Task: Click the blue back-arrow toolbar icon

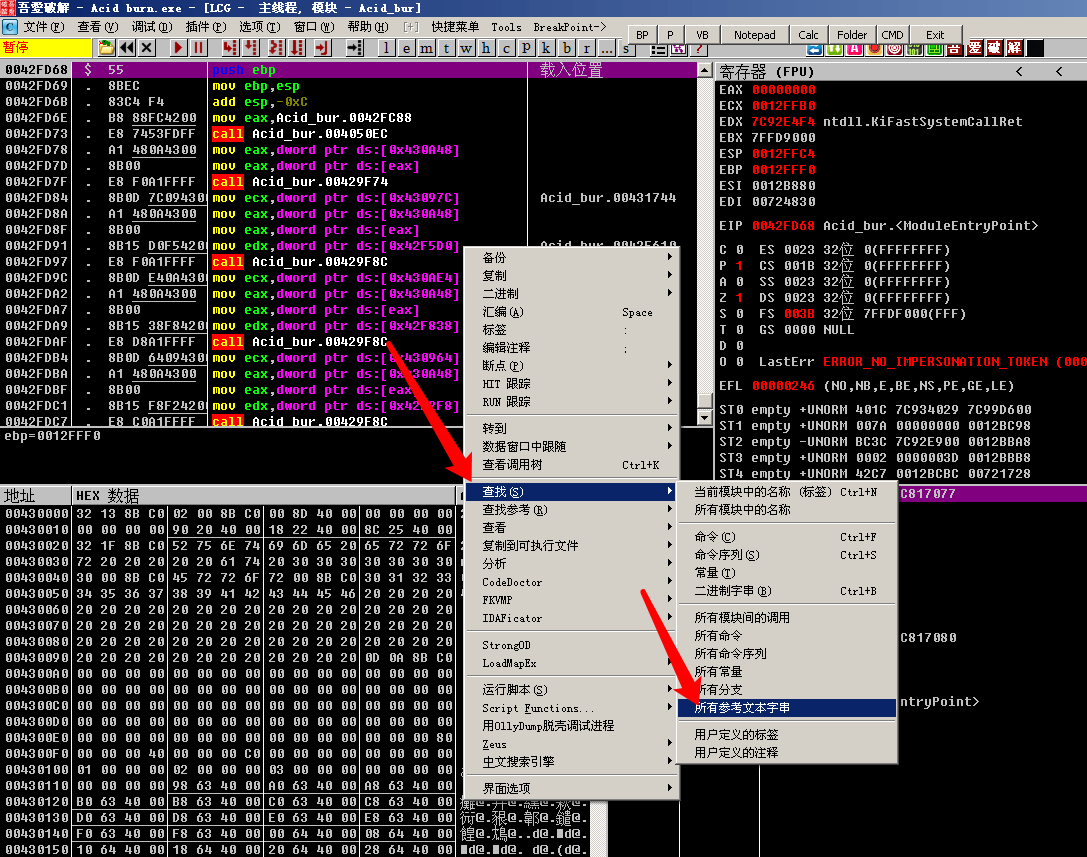Action: [x=815, y=49]
